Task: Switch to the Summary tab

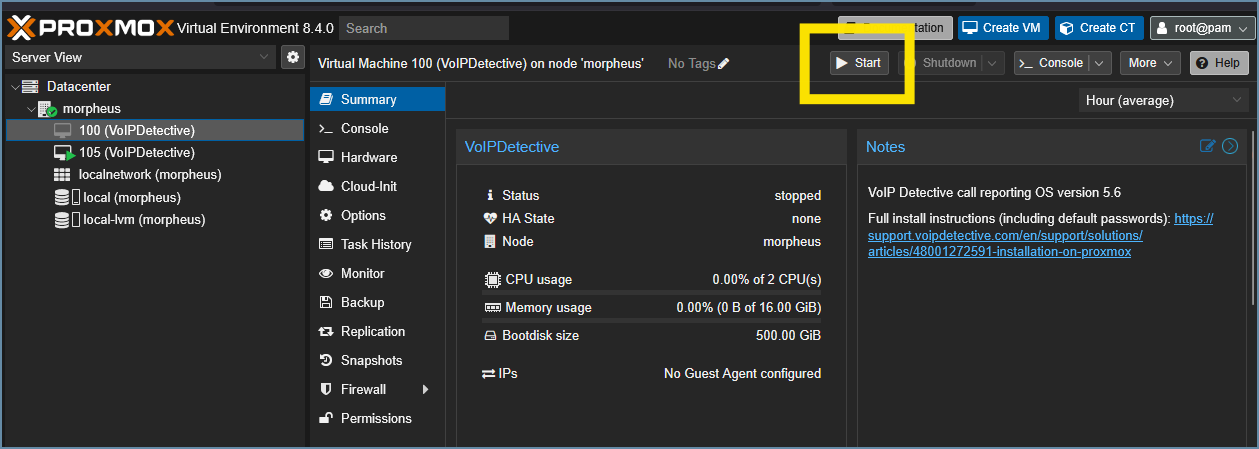Action: click(x=378, y=99)
